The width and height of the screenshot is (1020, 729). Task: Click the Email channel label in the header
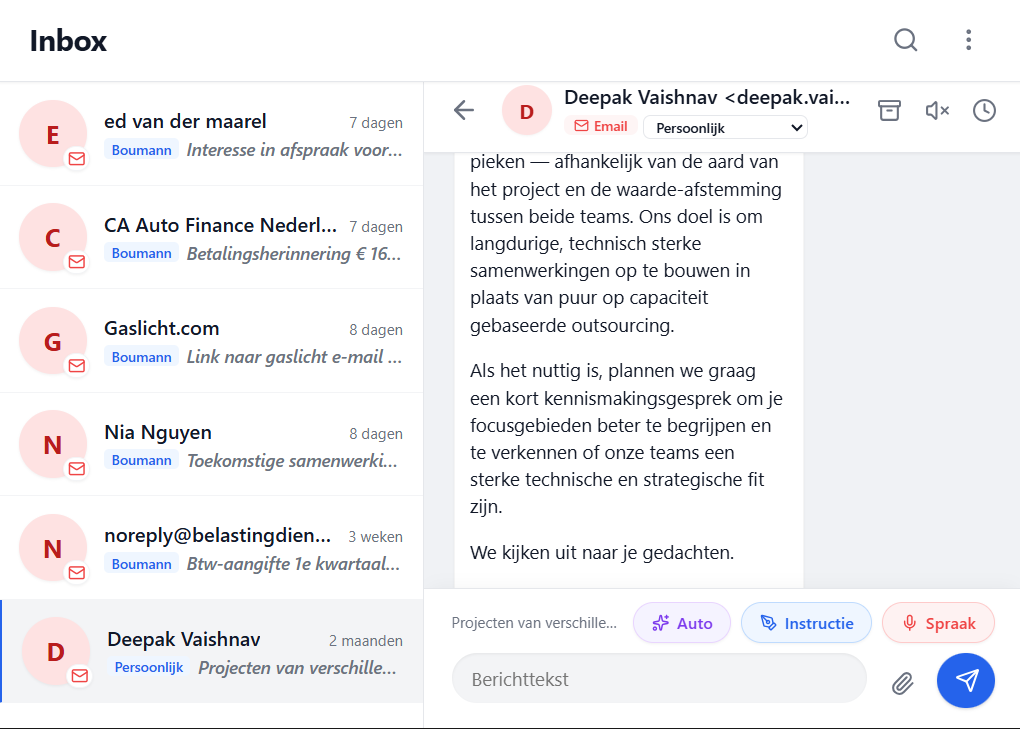click(600, 126)
